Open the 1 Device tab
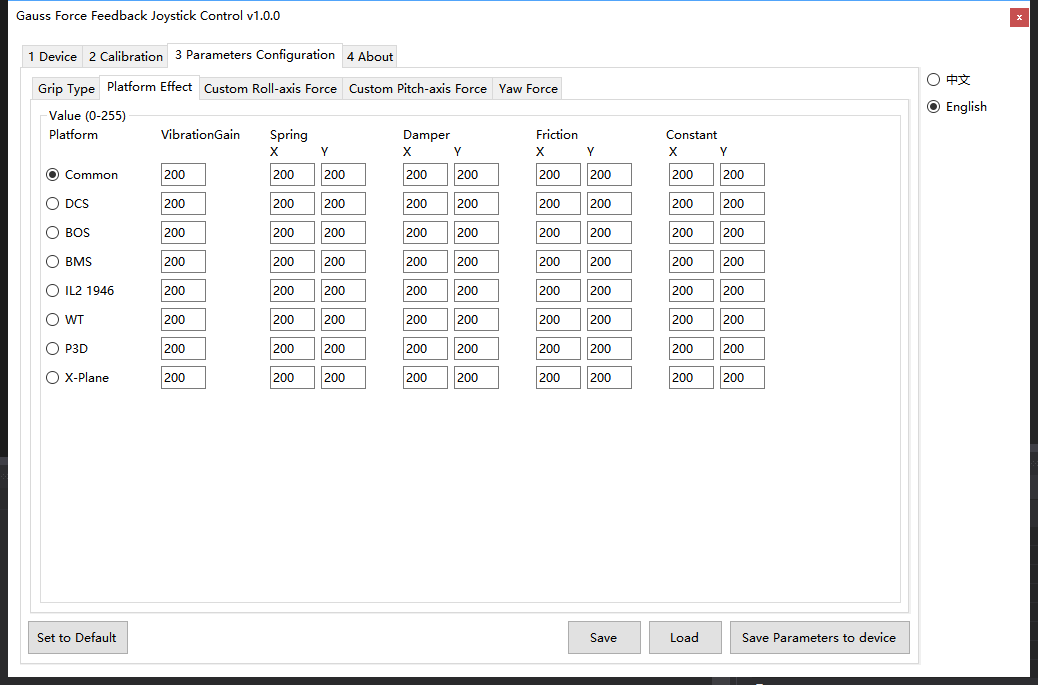1038x685 pixels. point(52,56)
